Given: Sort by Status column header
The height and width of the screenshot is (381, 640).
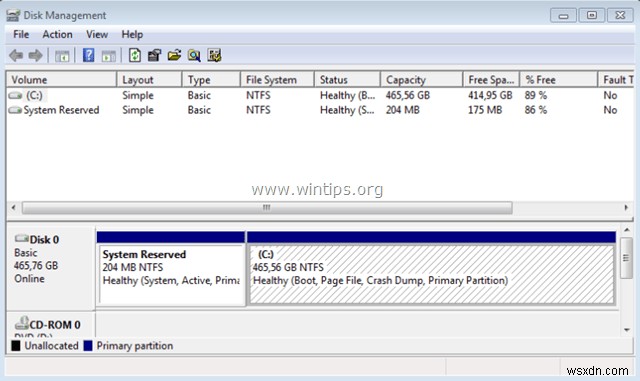Looking at the screenshot, I should point(347,80).
